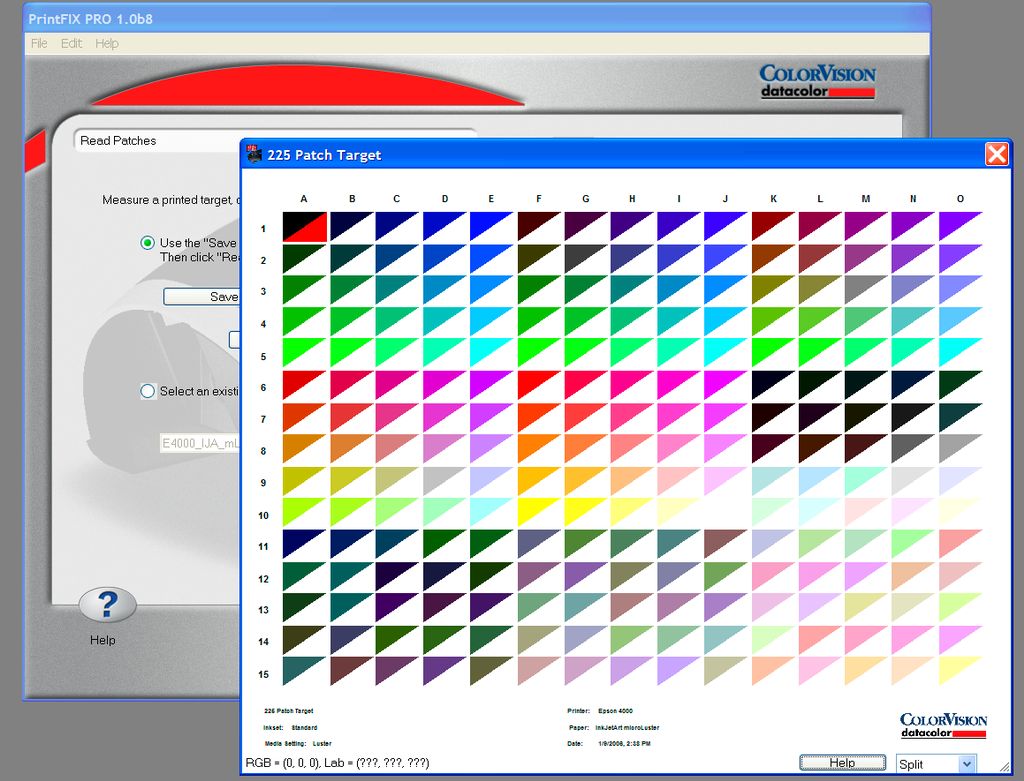
Task: Select patch H13 dusty rose
Action: 633,607
